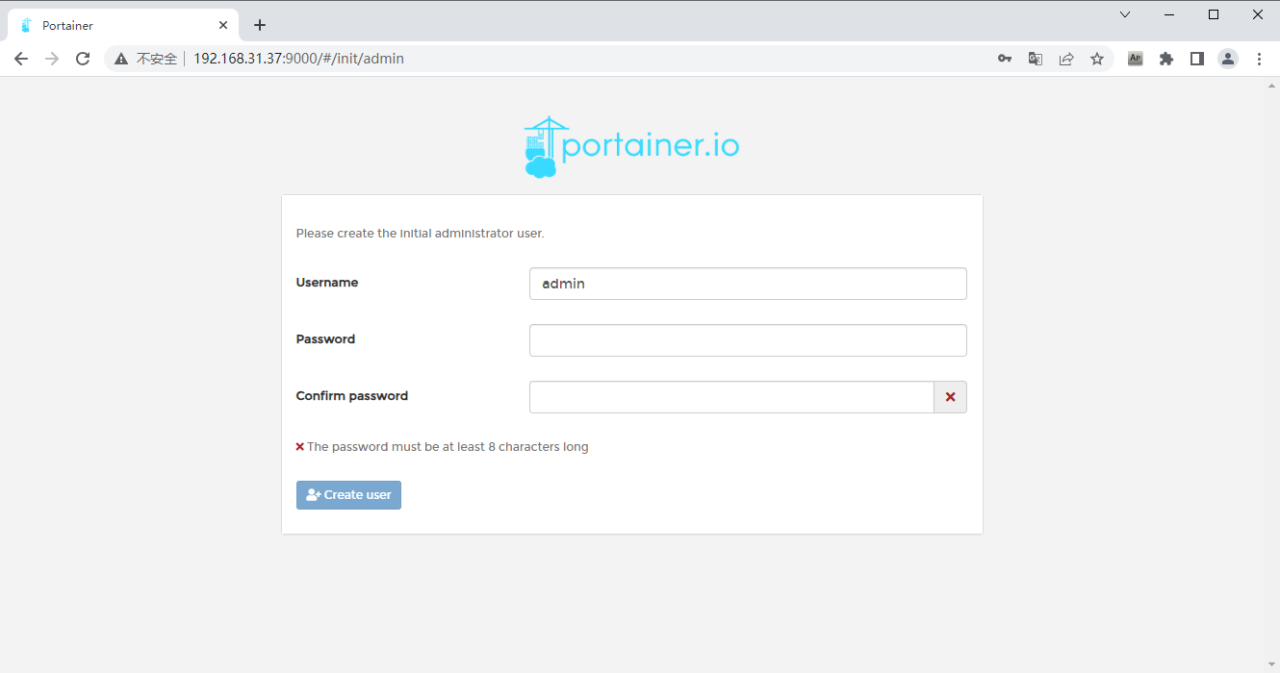Open the Ap extension icon

pyautogui.click(x=1135, y=58)
